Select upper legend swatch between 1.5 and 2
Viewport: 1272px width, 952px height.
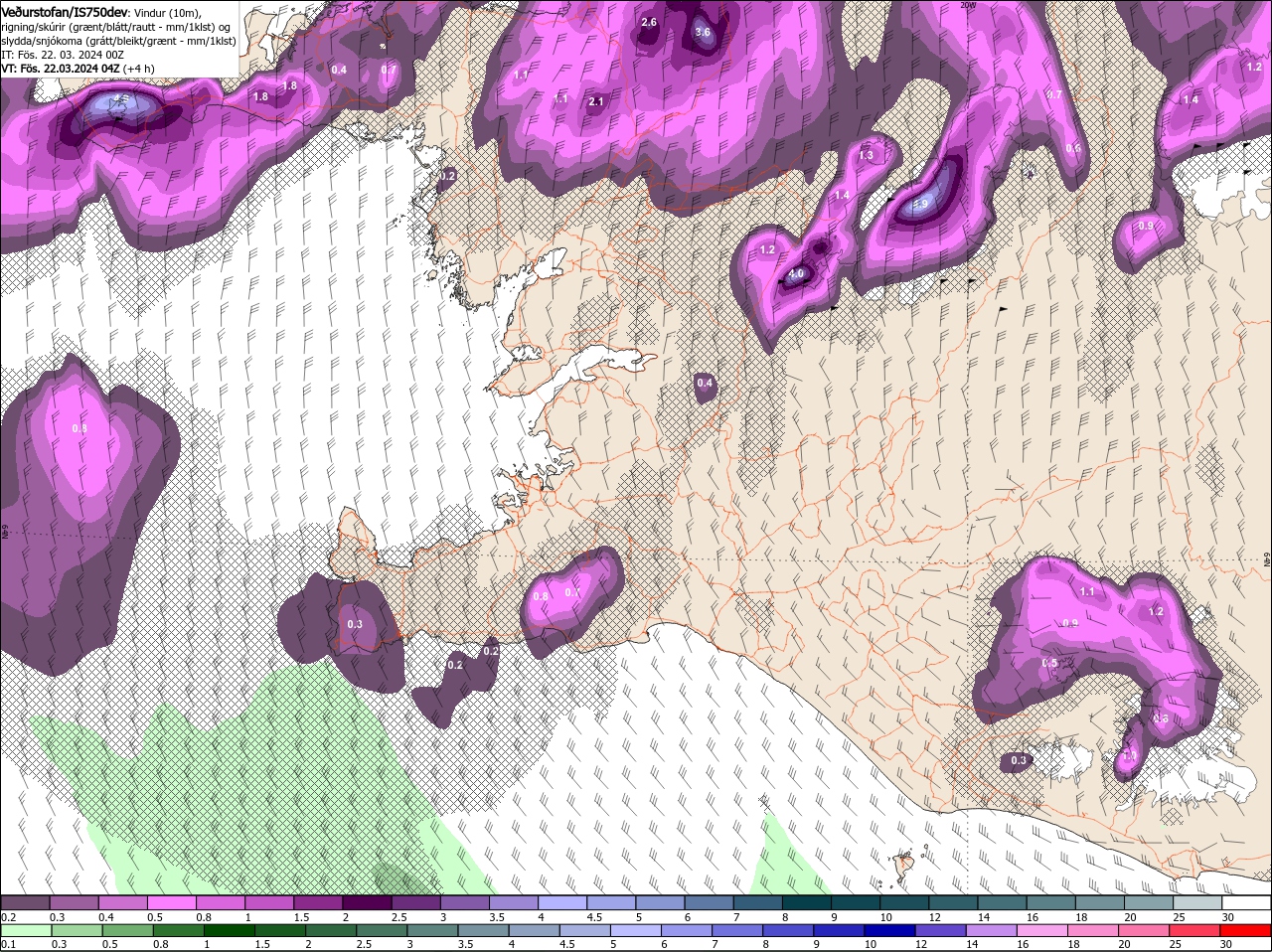click(x=318, y=902)
